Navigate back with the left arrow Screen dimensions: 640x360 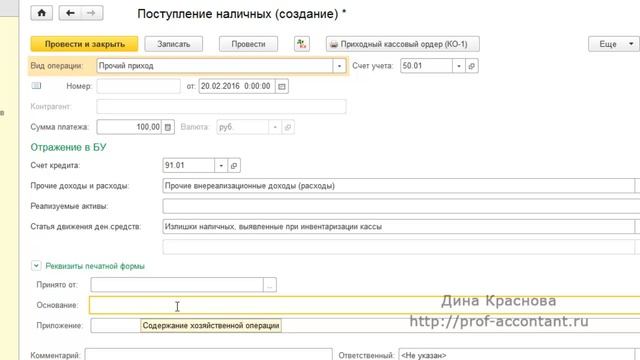[70, 13]
